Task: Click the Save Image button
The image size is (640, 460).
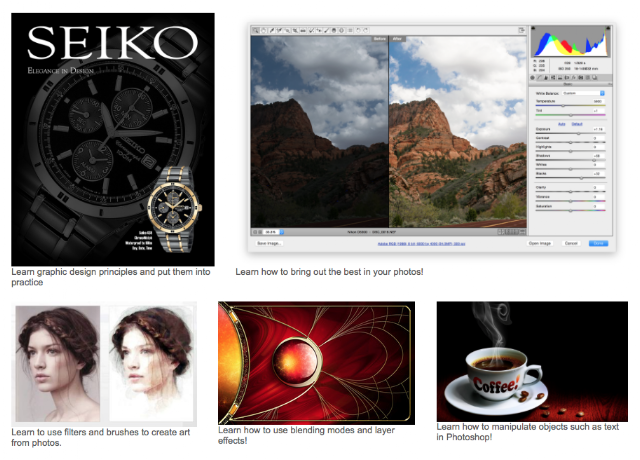Action: point(269,243)
